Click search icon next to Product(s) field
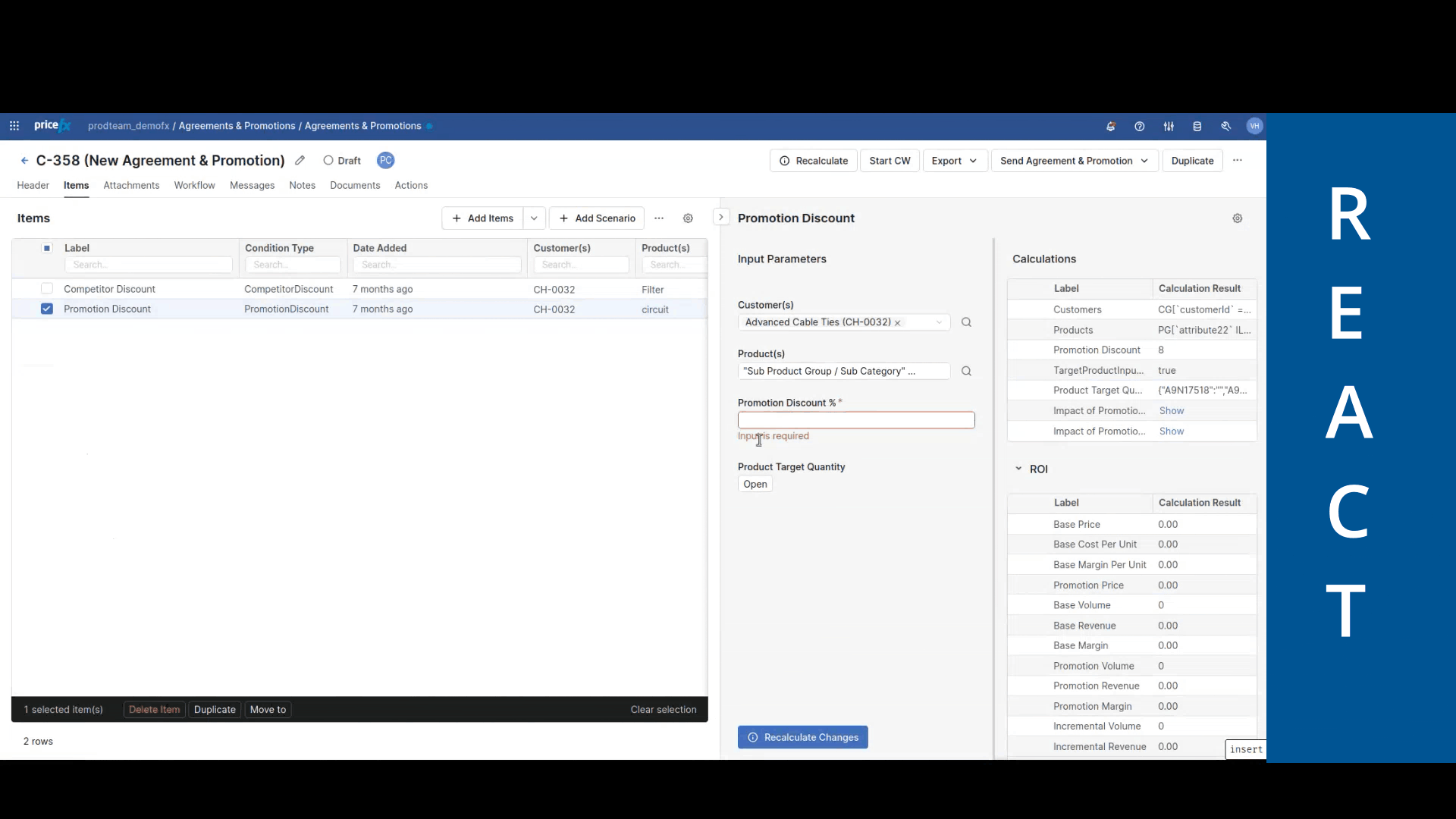Image resolution: width=1456 pixels, height=819 pixels. [x=966, y=372]
